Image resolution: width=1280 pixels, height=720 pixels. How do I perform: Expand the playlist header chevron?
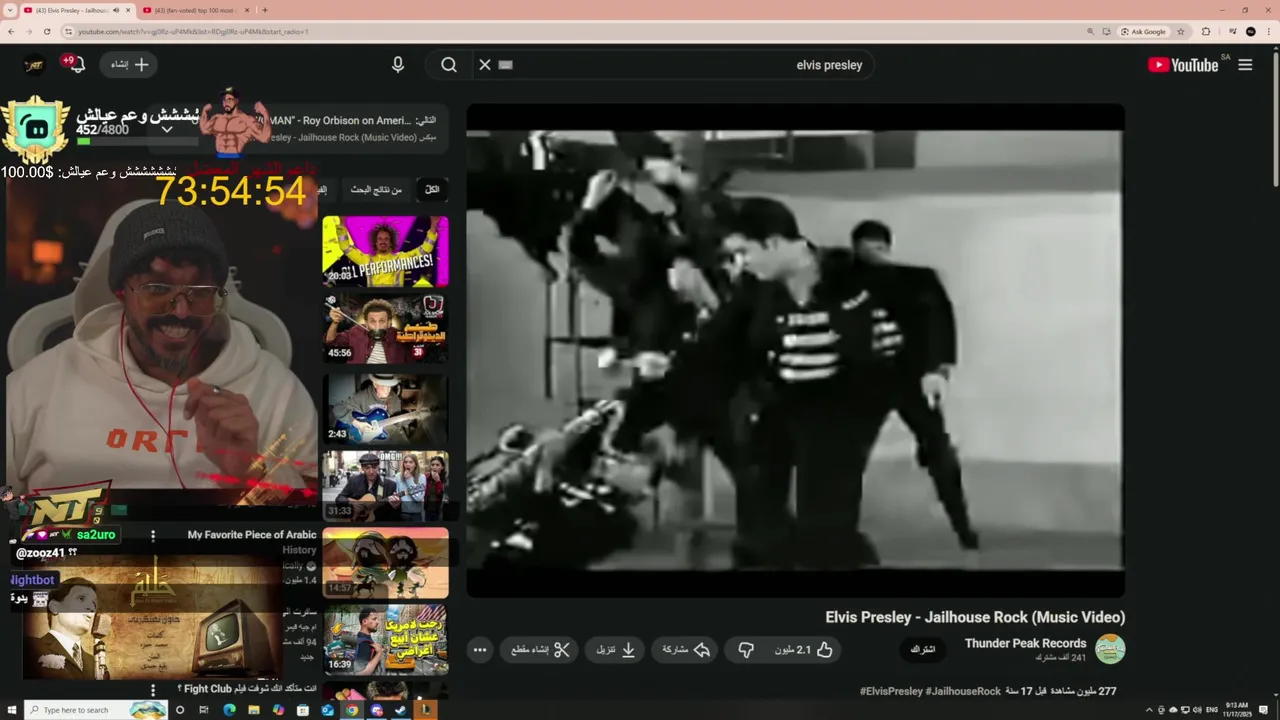[167, 129]
